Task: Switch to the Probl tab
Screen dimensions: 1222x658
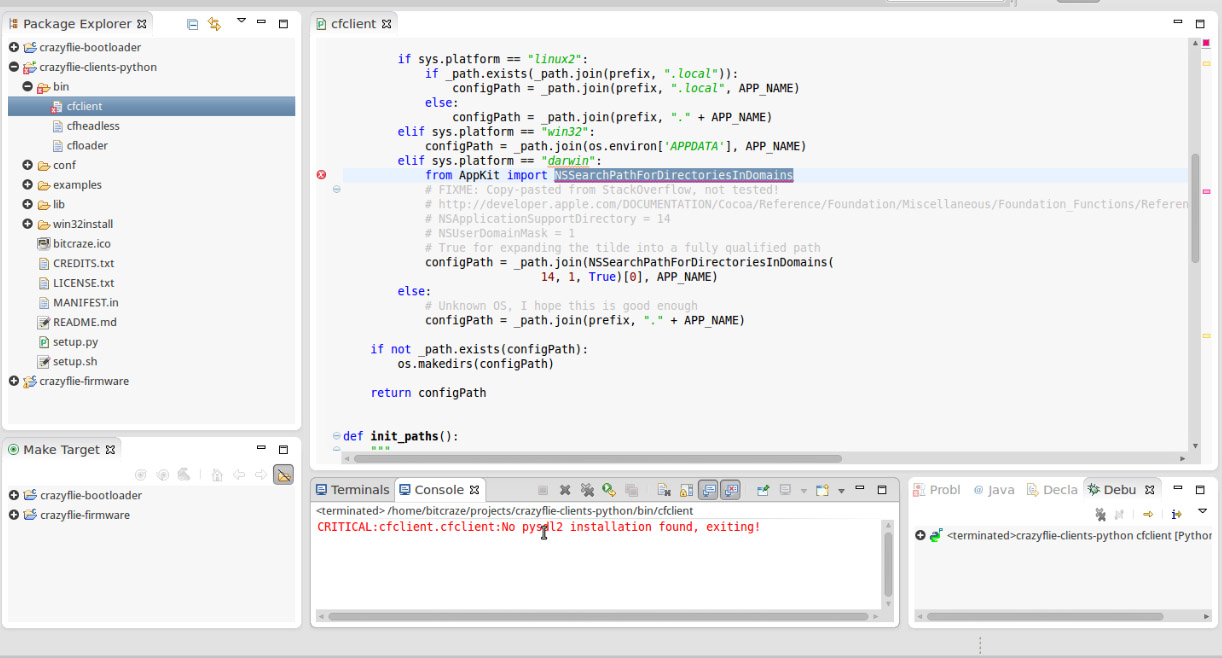Action: pos(937,490)
